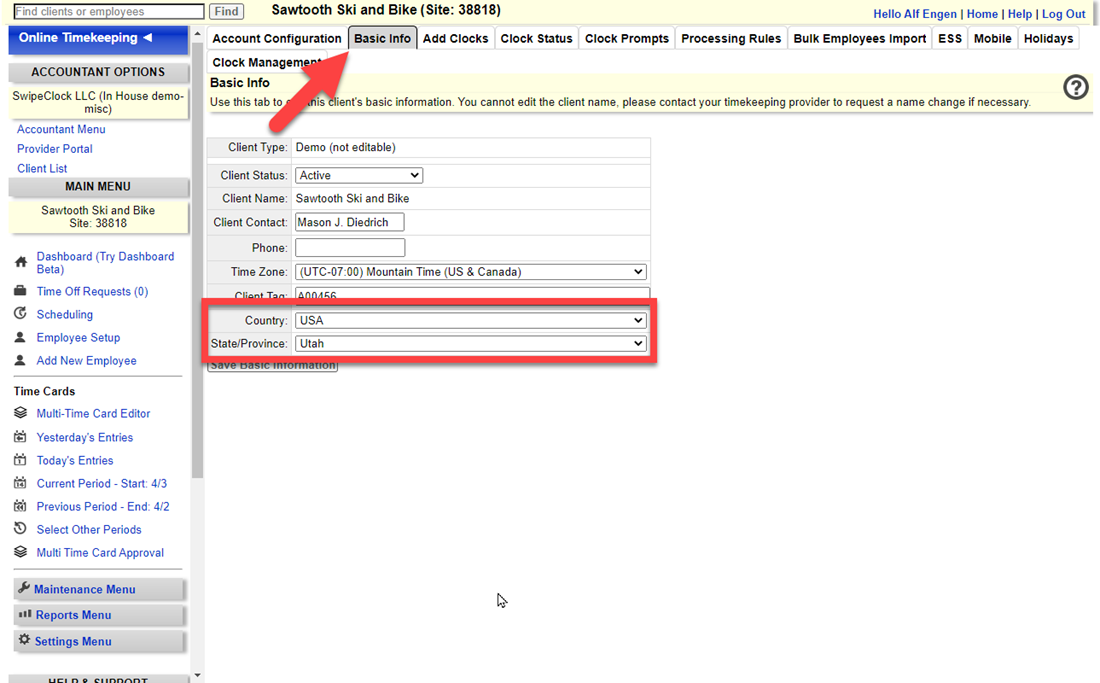Click the Scheduling clock icon

pyautogui.click(x=21, y=314)
